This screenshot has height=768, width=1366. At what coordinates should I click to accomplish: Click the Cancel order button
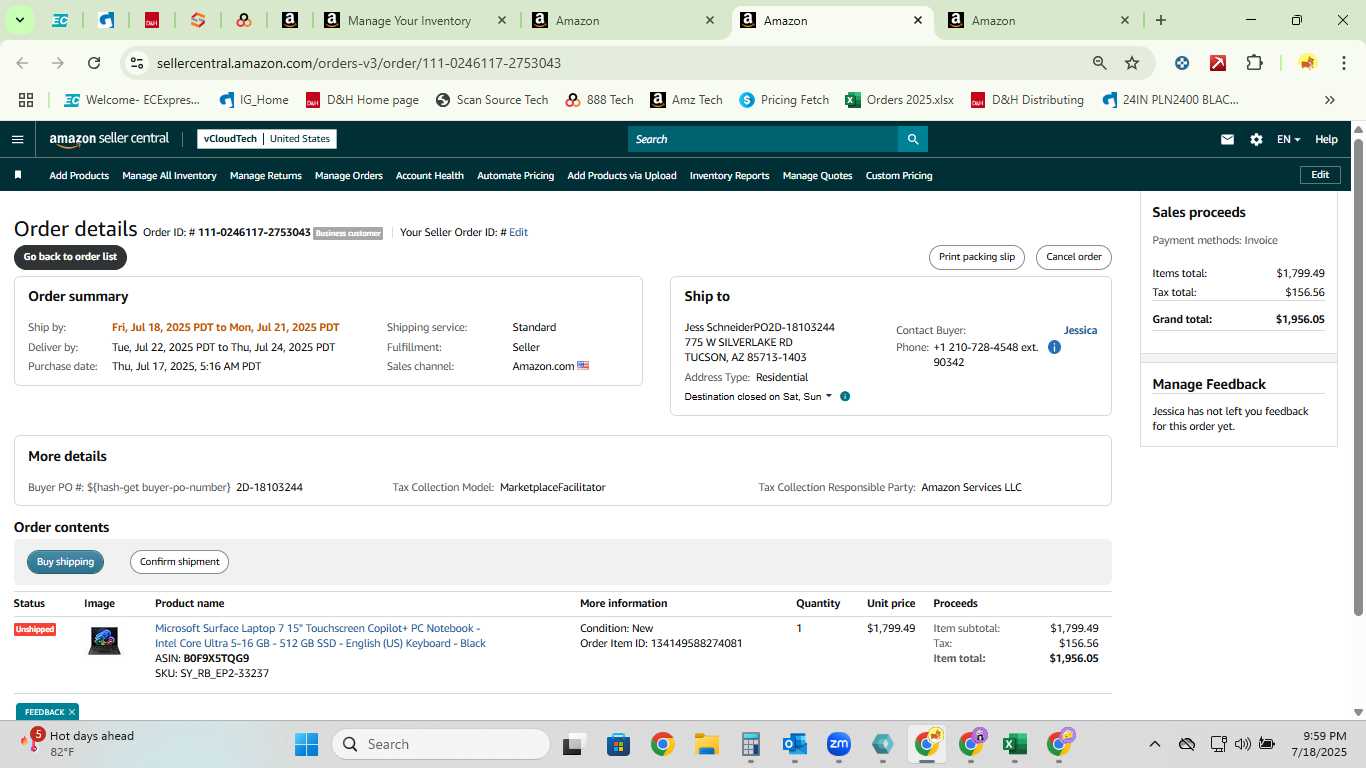pos(1074,257)
